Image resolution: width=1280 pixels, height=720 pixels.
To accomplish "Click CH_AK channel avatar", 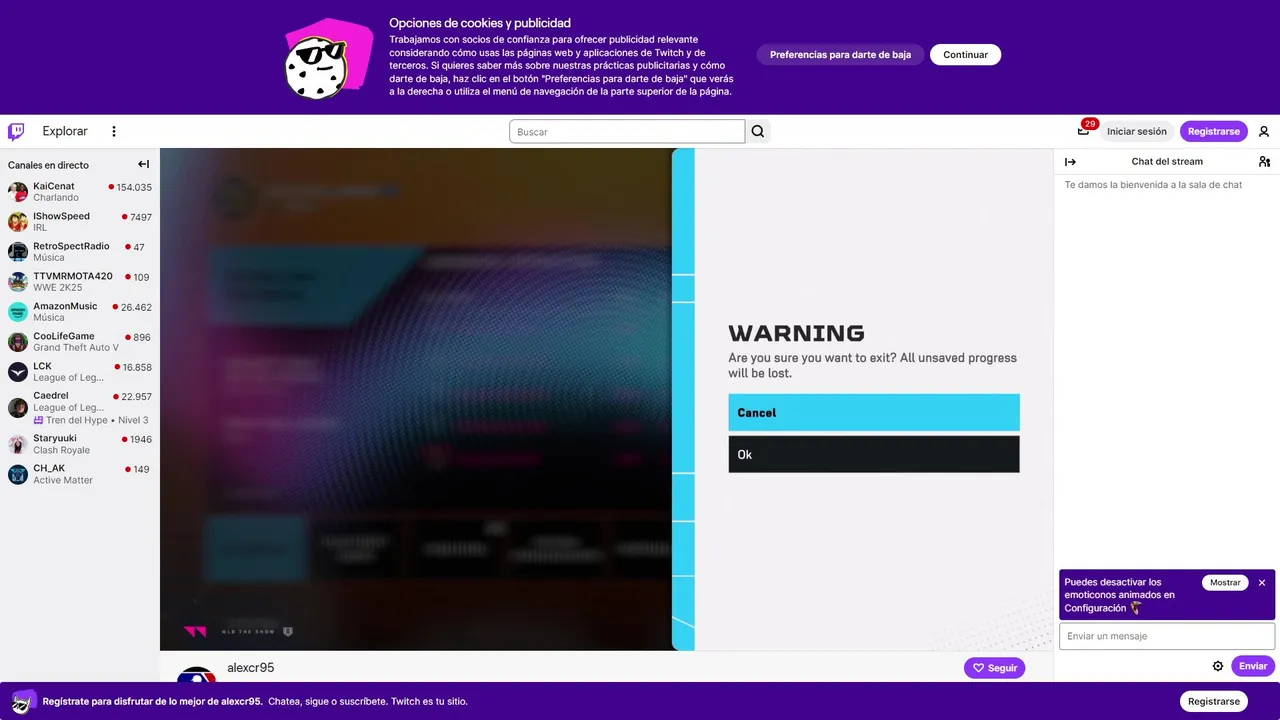I will pos(18,474).
